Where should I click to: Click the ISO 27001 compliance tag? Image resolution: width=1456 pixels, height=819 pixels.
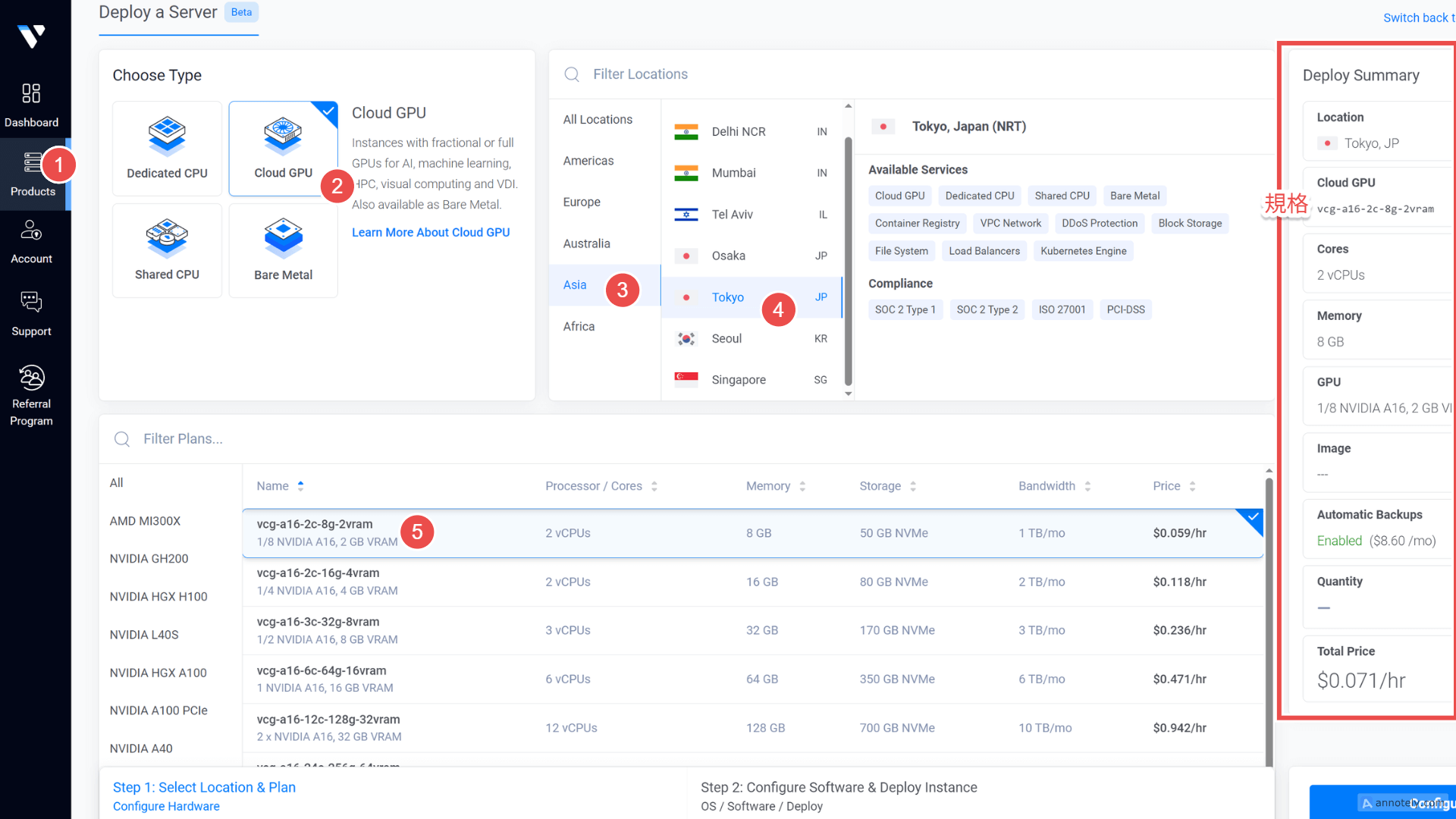click(1062, 309)
